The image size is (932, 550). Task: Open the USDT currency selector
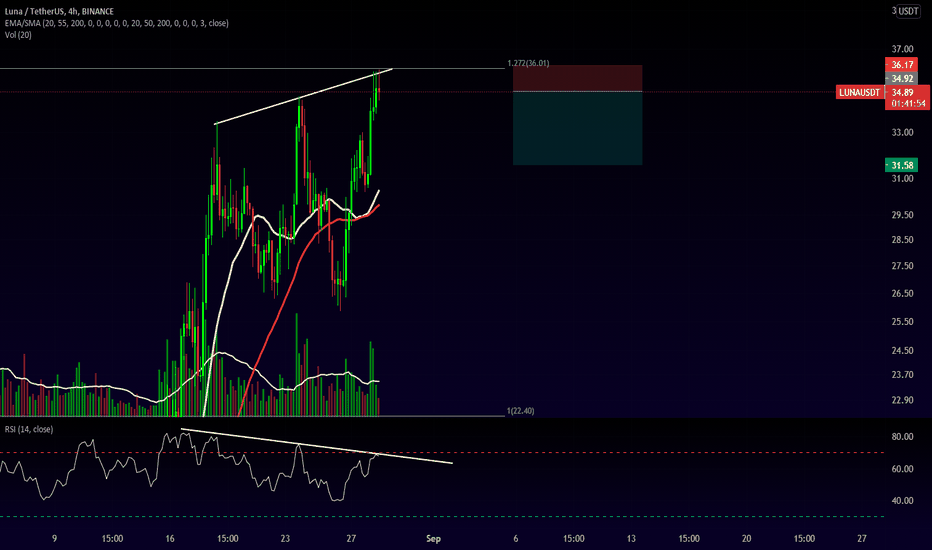[x=908, y=11]
